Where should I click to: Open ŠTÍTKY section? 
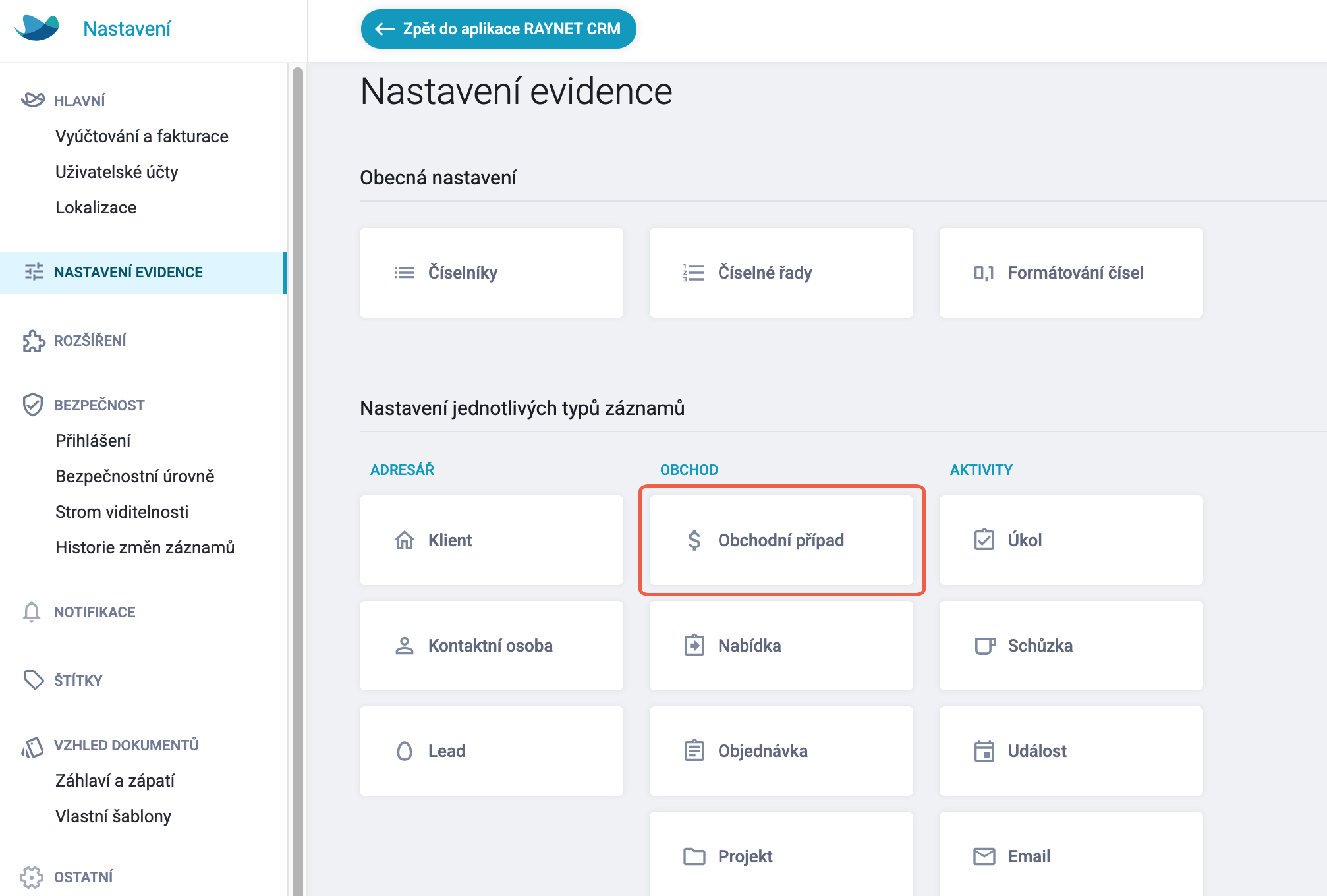click(78, 680)
